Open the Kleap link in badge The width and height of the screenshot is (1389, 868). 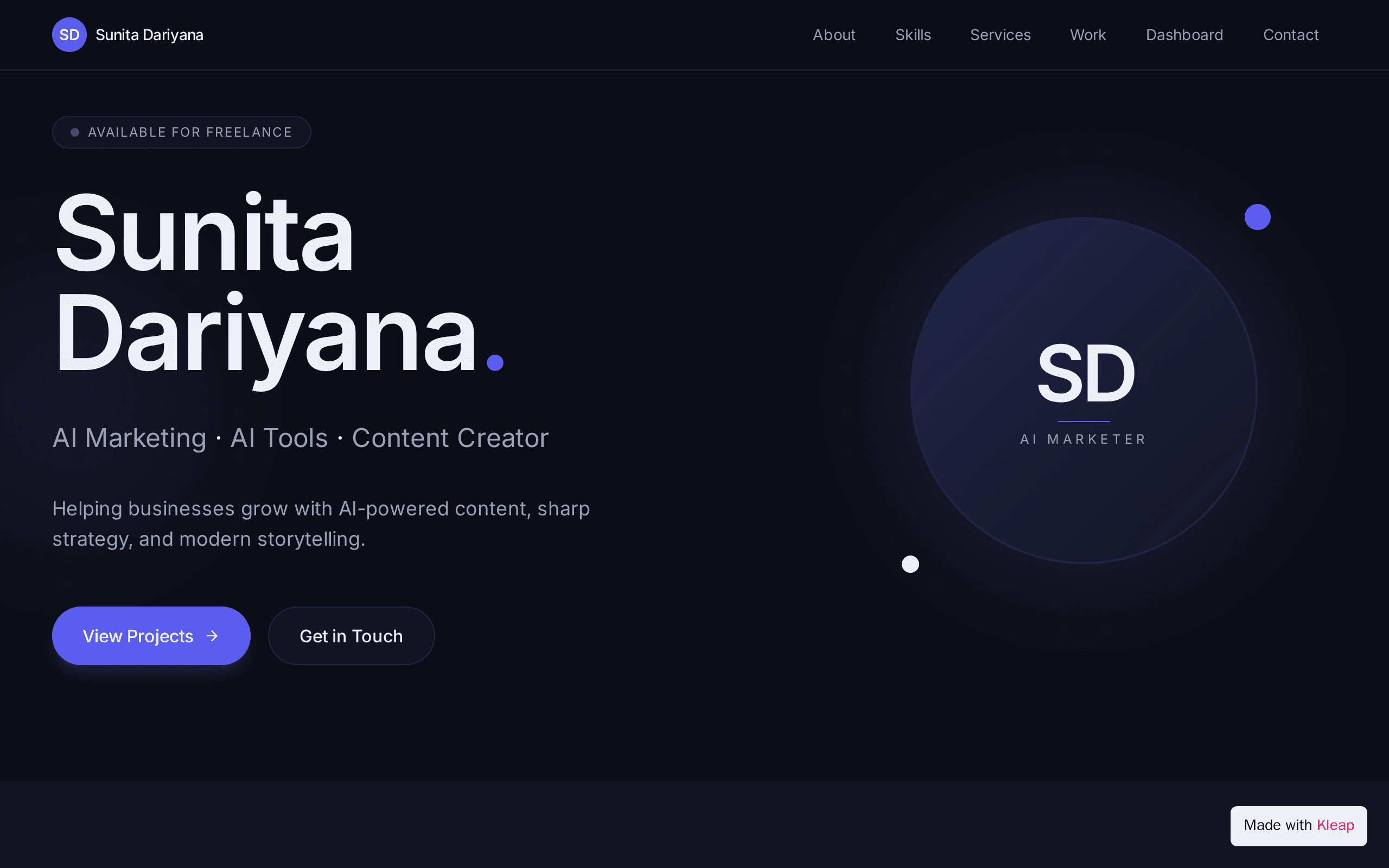point(1335,825)
